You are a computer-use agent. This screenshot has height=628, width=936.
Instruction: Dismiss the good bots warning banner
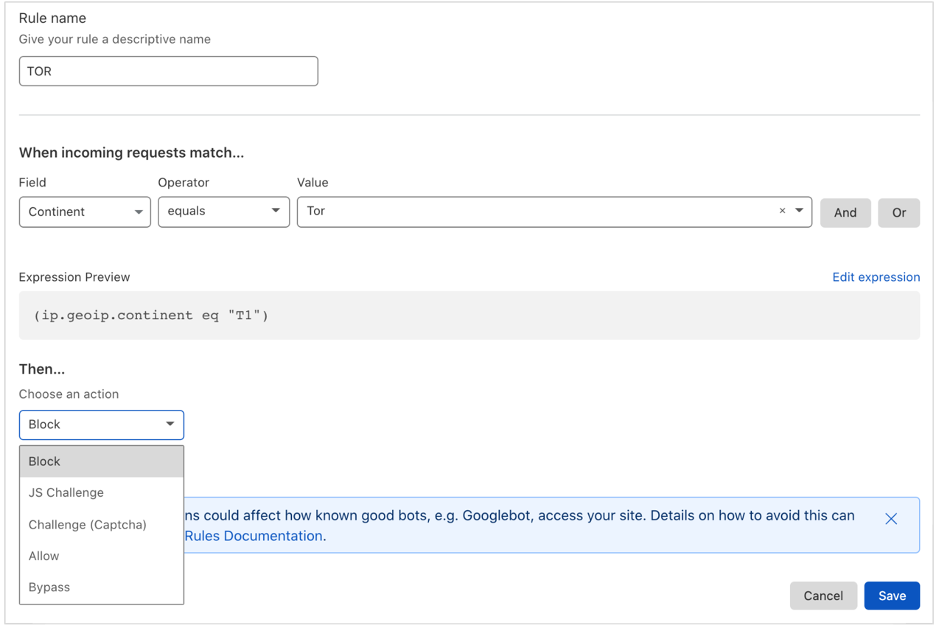(891, 519)
